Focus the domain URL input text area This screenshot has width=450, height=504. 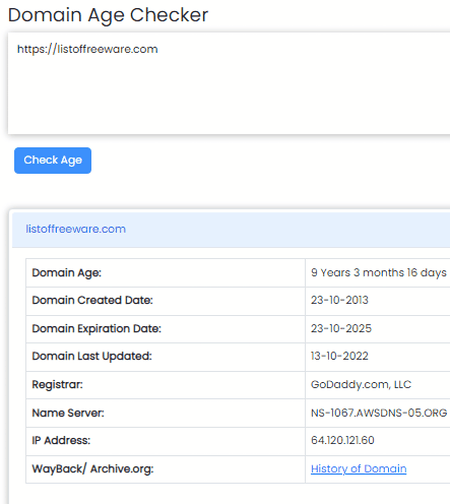coord(229,83)
